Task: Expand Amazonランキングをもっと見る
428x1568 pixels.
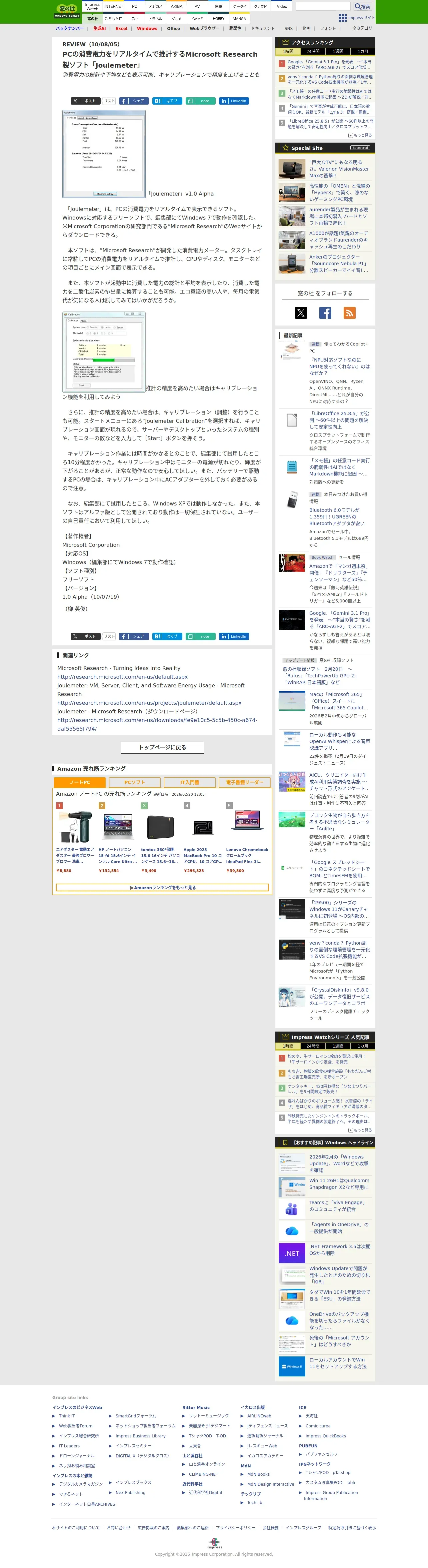Action: point(162,888)
